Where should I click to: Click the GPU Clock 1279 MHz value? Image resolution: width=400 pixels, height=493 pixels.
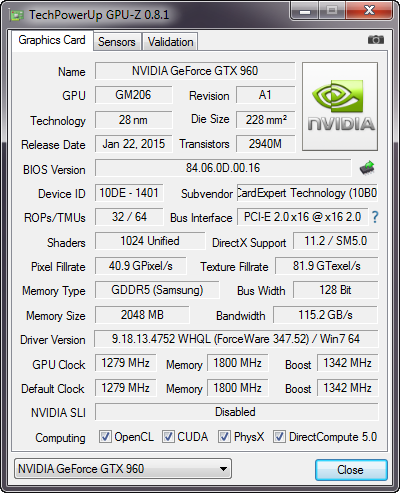coord(126,363)
